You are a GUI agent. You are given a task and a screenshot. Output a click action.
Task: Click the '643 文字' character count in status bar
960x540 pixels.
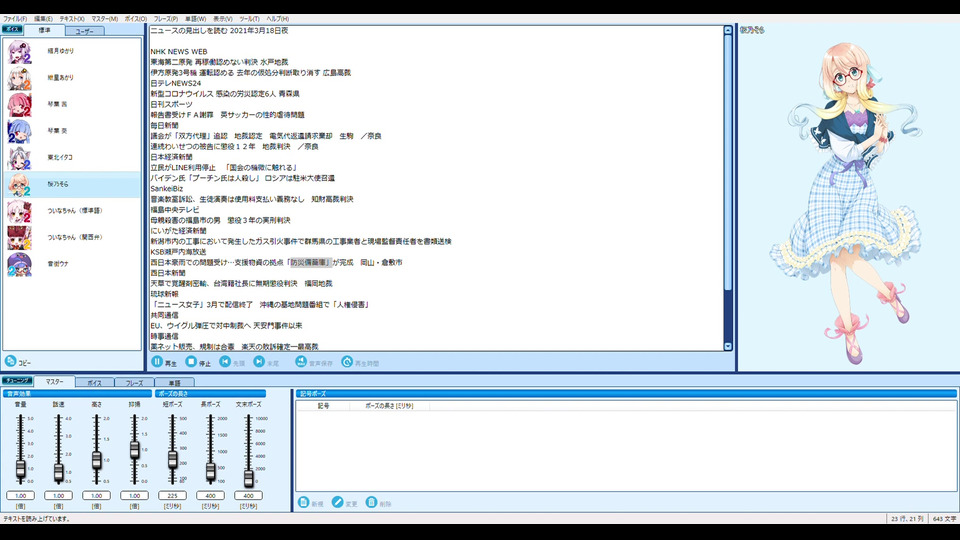[943, 519]
